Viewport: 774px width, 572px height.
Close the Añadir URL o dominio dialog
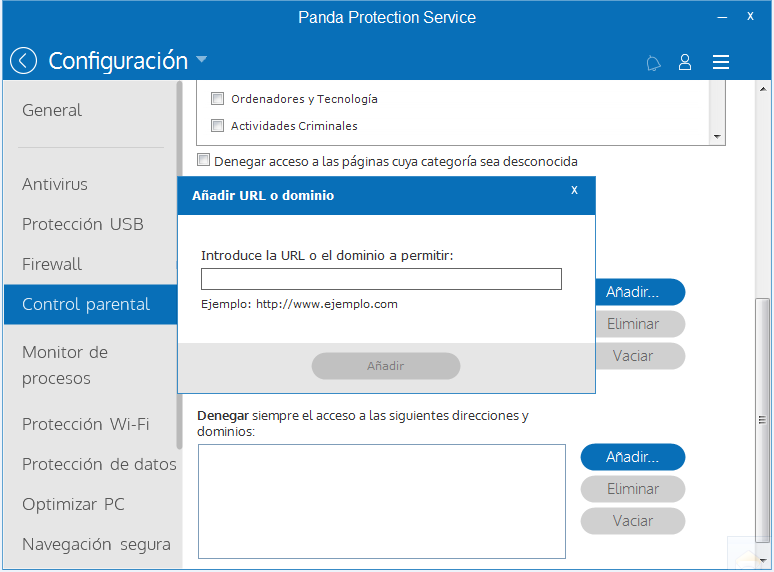point(574,190)
